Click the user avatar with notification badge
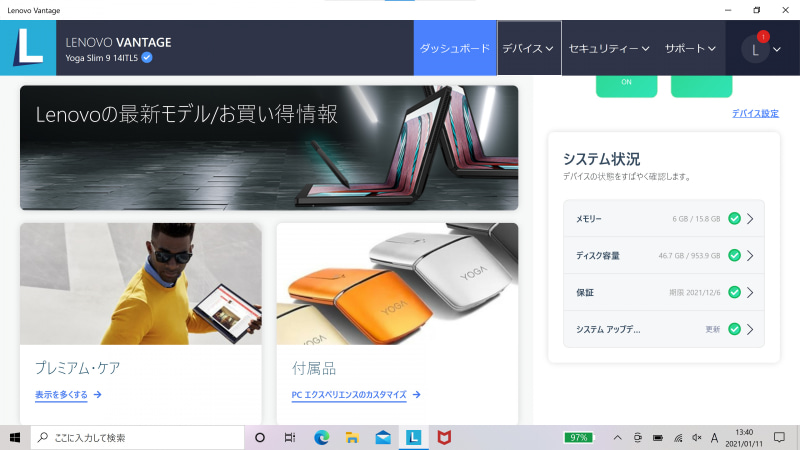 [755, 49]
